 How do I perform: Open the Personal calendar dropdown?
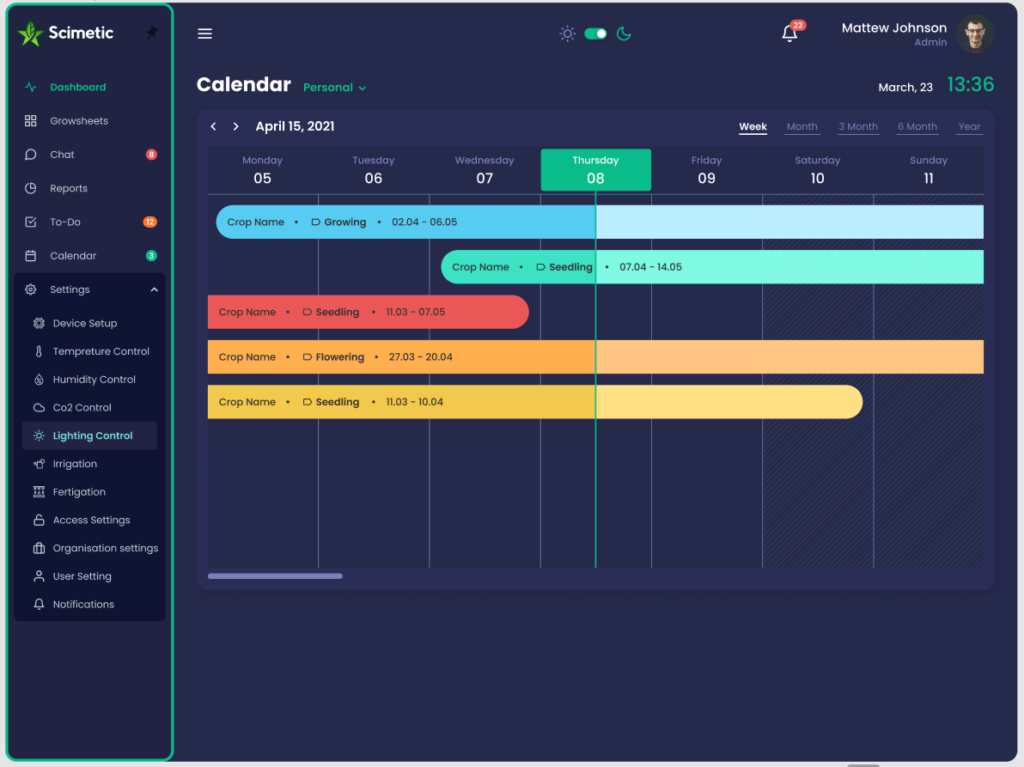pos(334,88)
